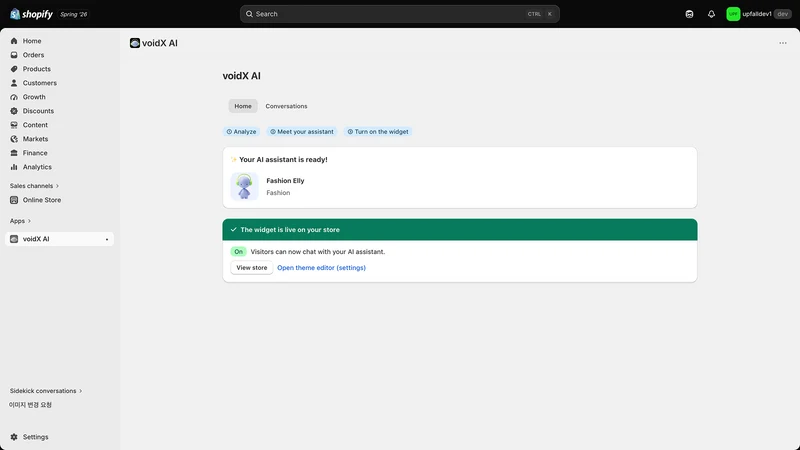Click the checkmark icon in green banner
Viewport: 800px width, 450px height.
tap(234, 230)
